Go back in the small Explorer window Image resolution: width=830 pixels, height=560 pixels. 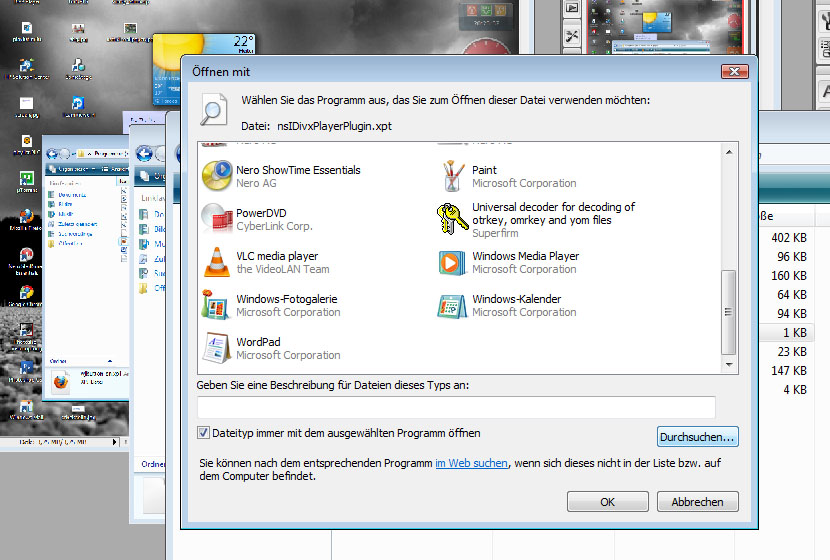(52, 154)
